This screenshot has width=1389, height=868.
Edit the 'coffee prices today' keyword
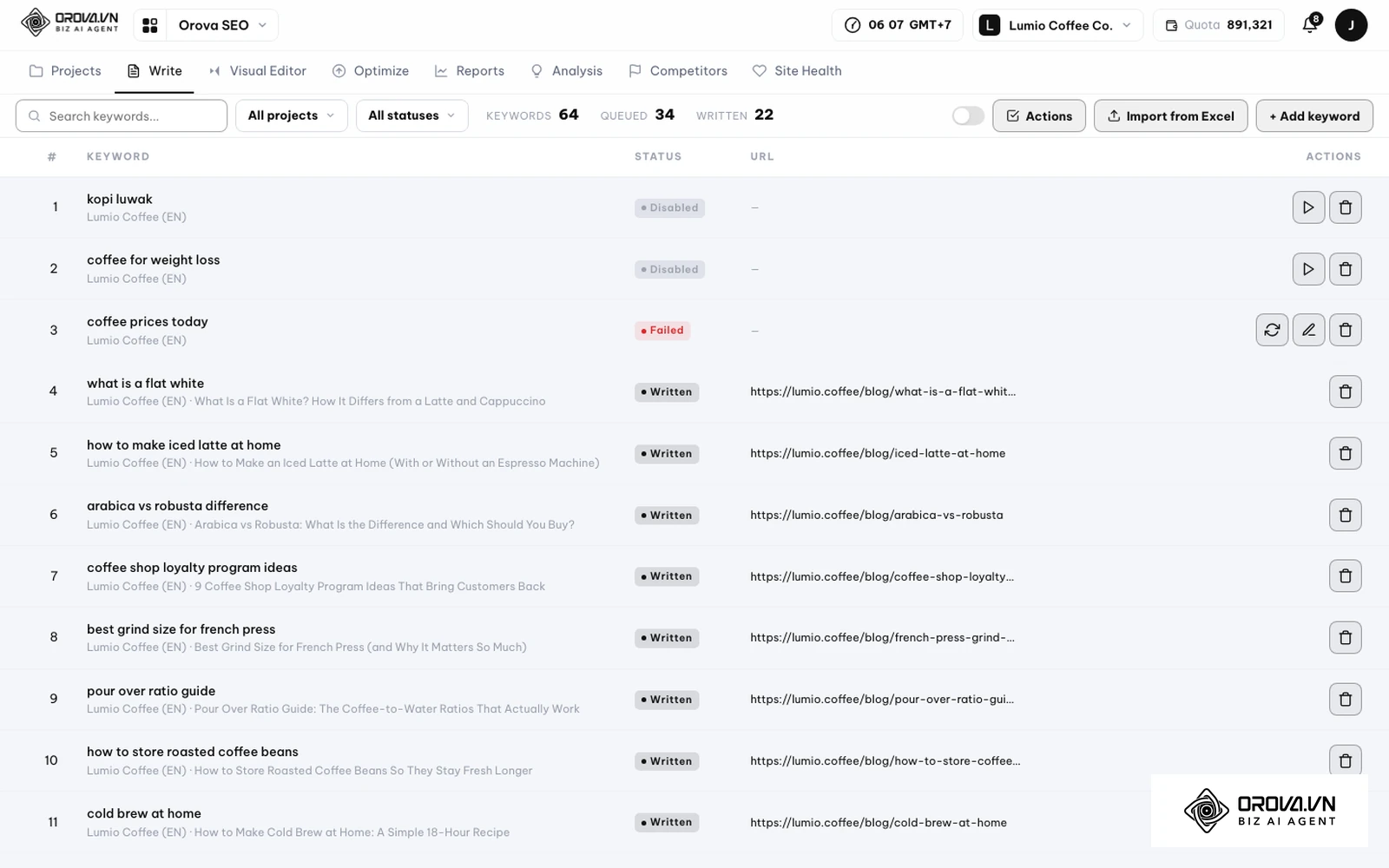pyautogui.click(x=1308, y=330)
